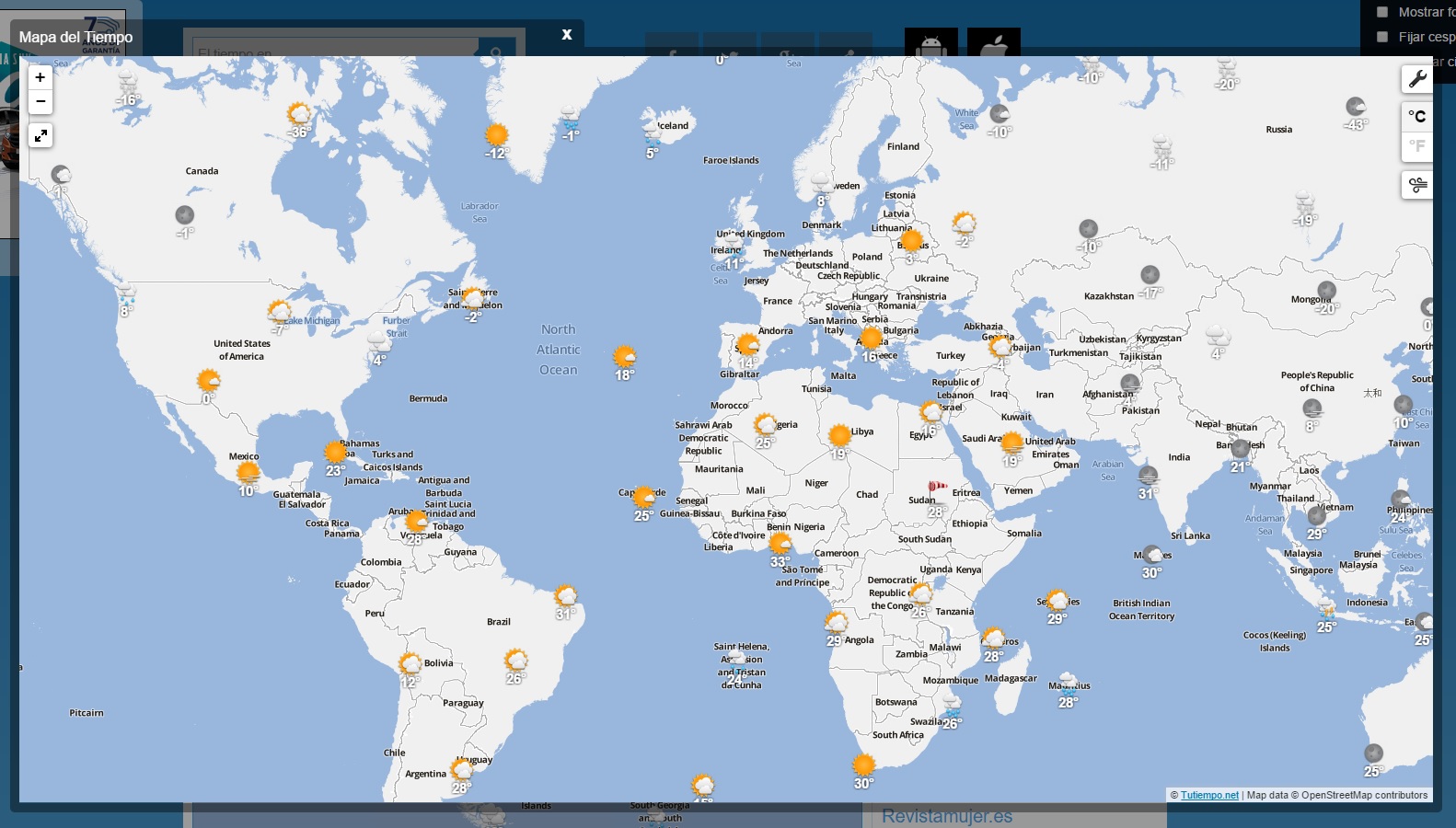This screenshot has width=1456, height=828.
Task: Select the 29° icon at Seychelles
Action: click(x=1057, y=601)
